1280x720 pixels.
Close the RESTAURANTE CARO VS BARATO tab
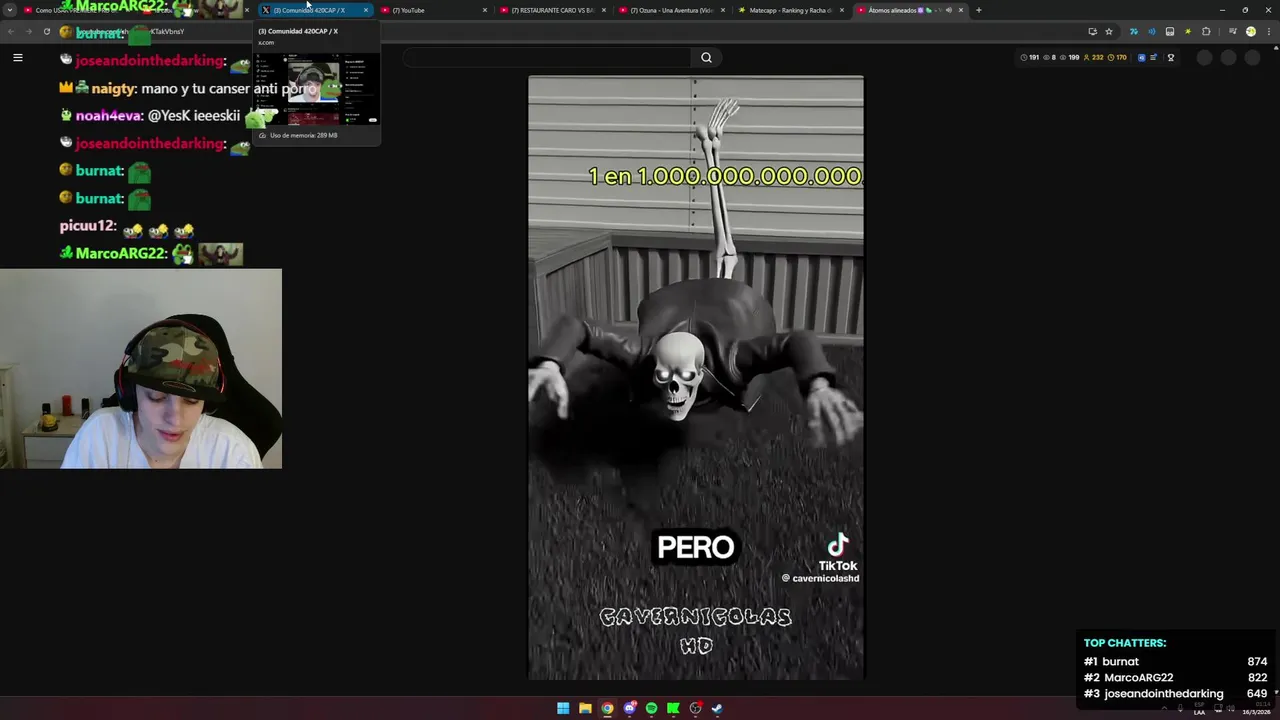point(604,10)
